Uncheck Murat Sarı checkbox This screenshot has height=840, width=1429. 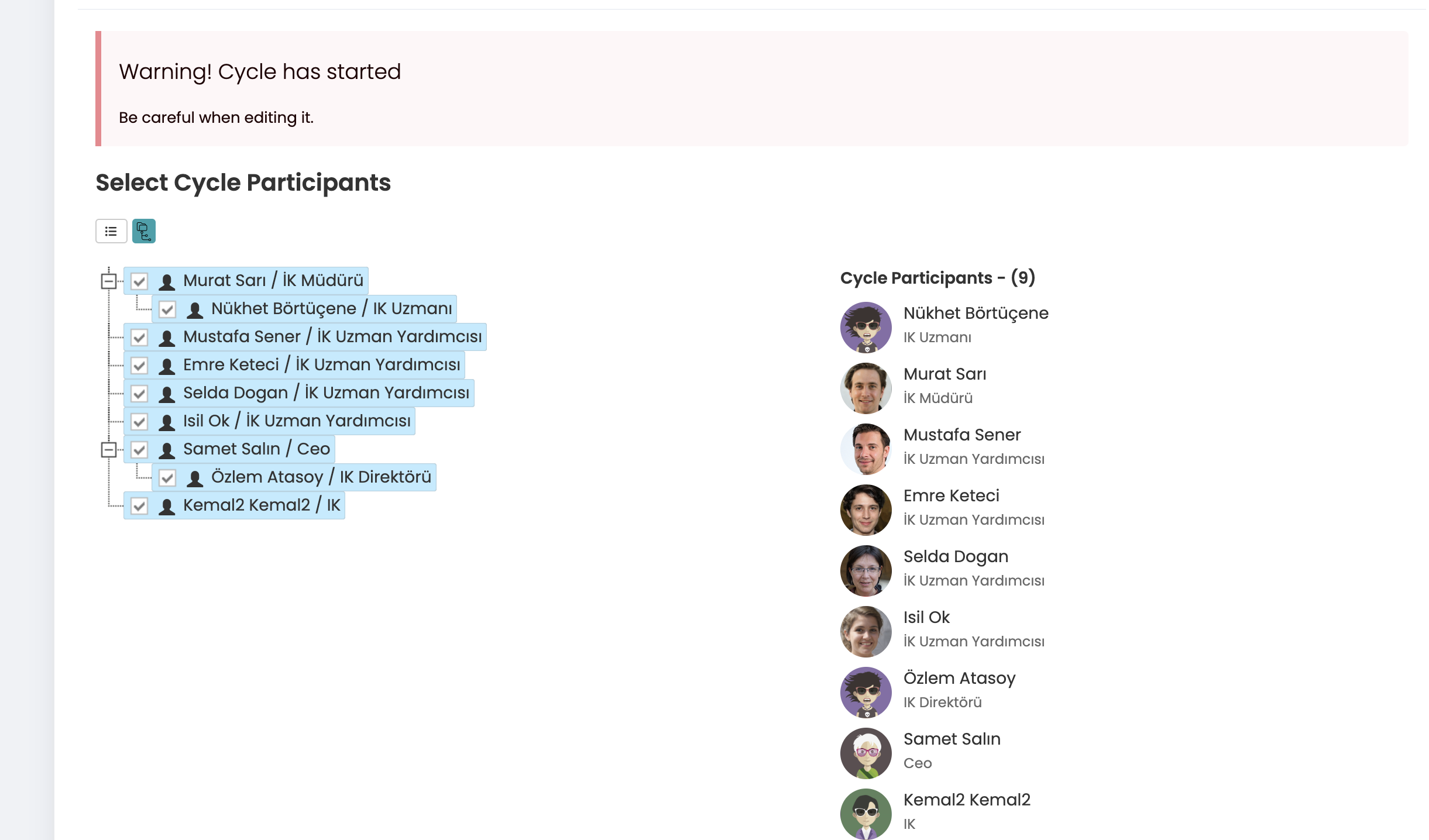tap(139, 281)
